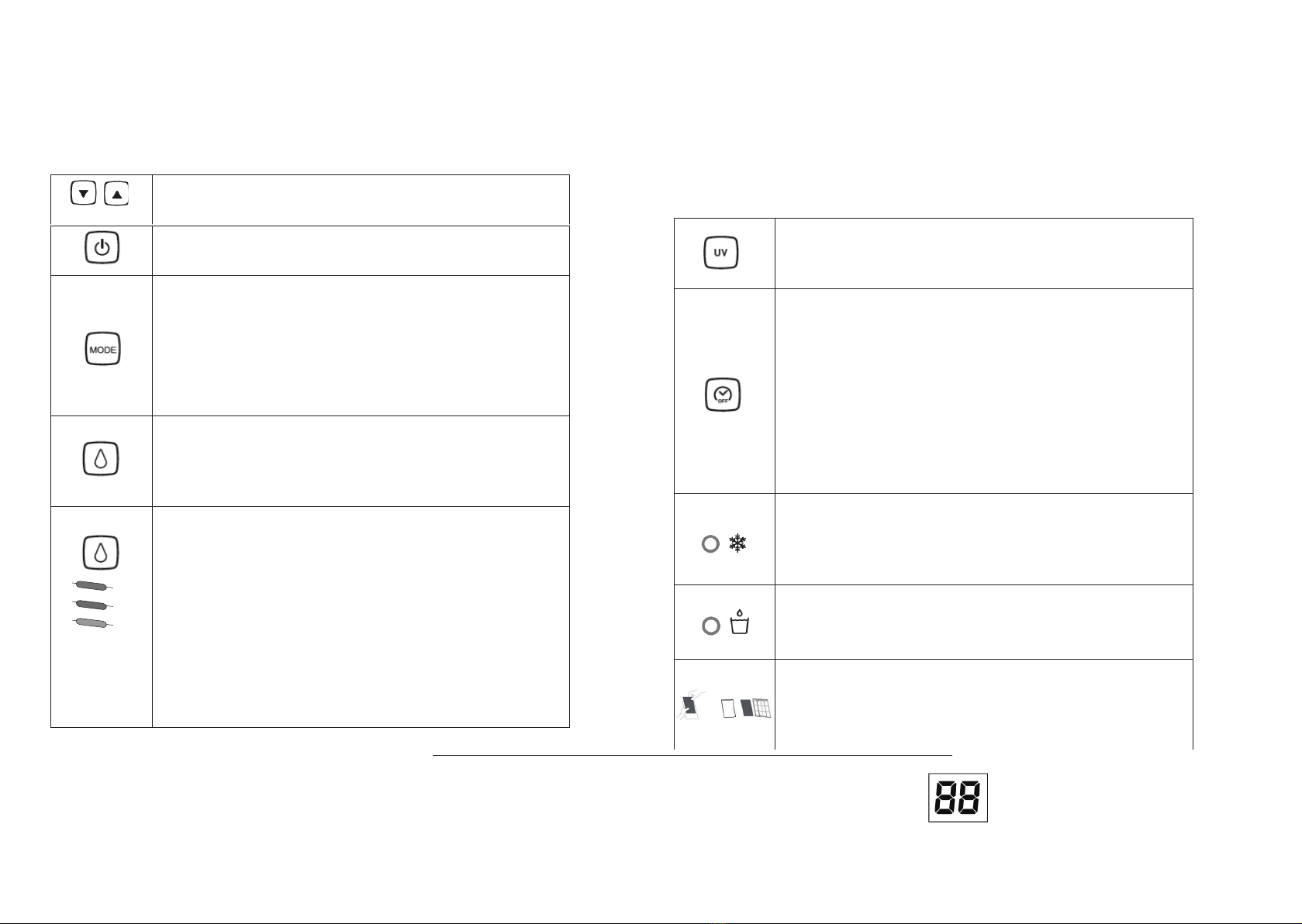This screenshot has width=1302, height=924.
Task: Click the left digit of the display
Action: (x=945, y=798)
